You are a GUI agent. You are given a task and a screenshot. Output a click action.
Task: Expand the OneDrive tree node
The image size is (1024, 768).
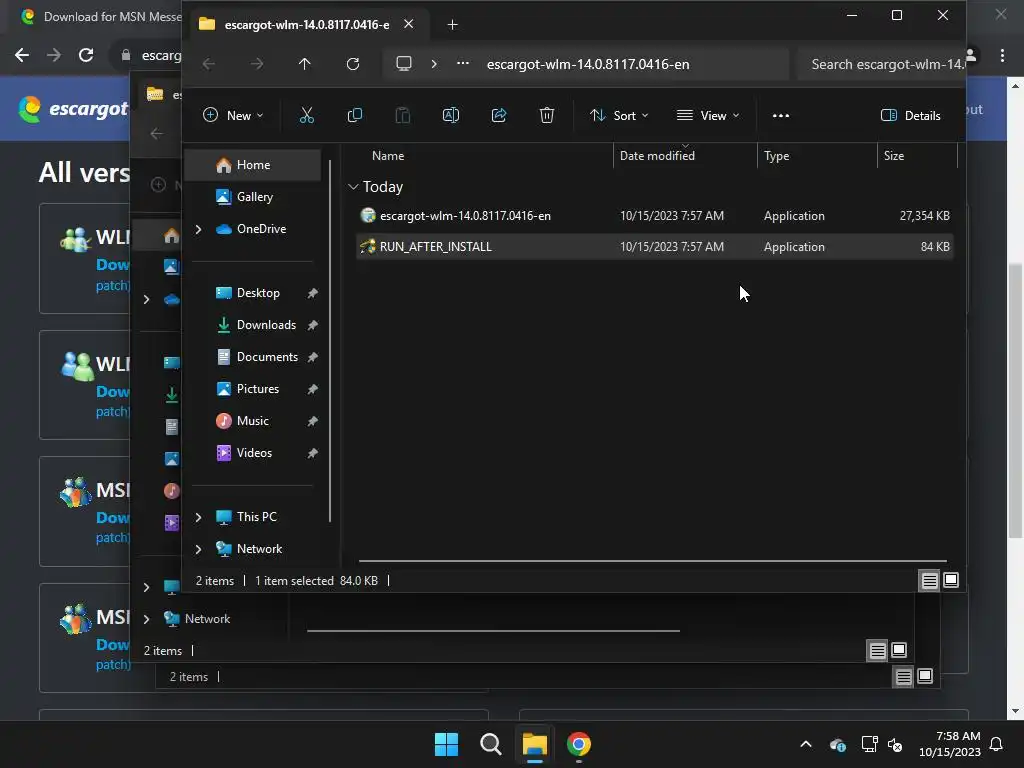click(198, 229)
